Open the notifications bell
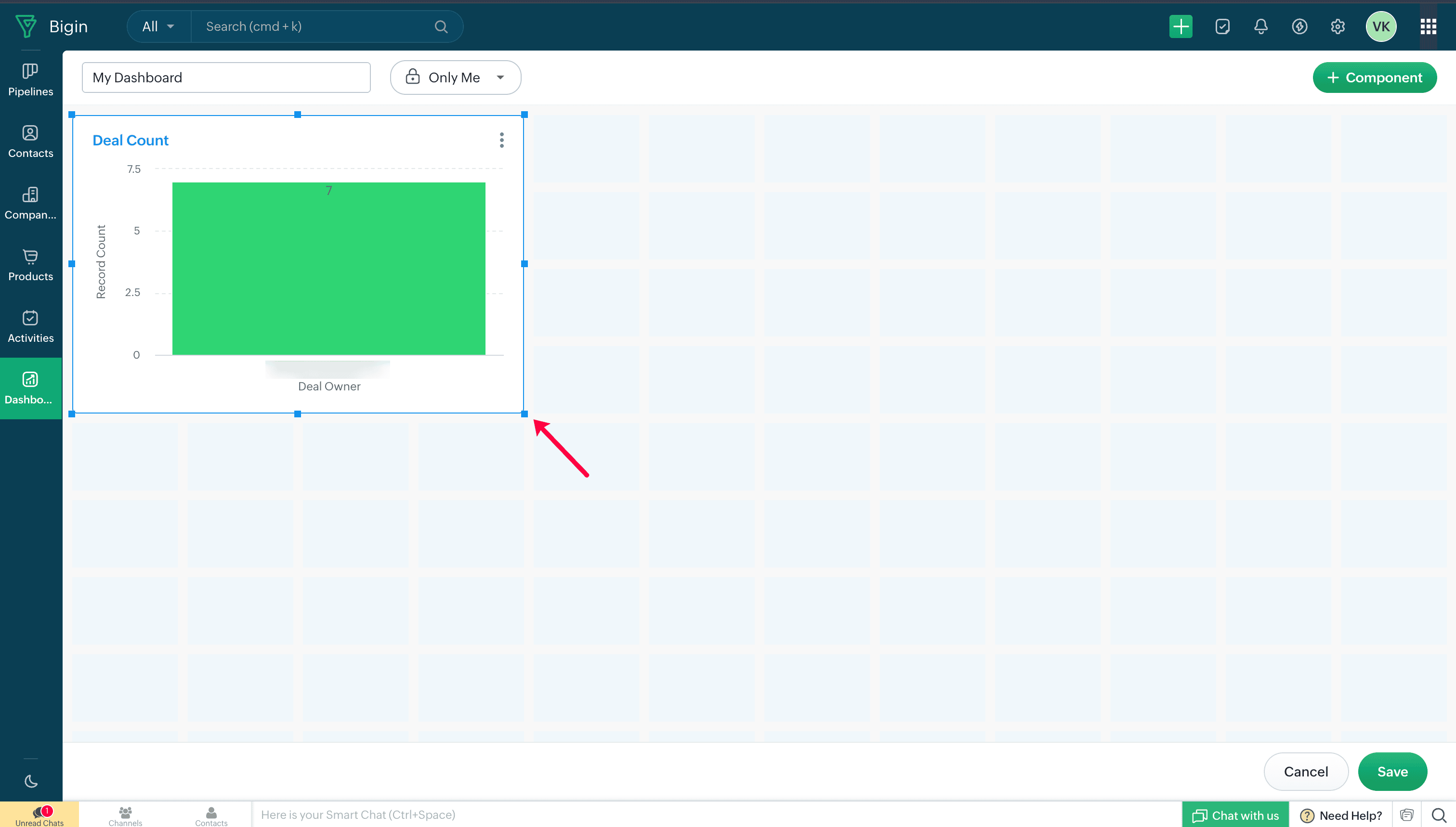This screenshot has height=827, width=1456. click(1260, 26)
